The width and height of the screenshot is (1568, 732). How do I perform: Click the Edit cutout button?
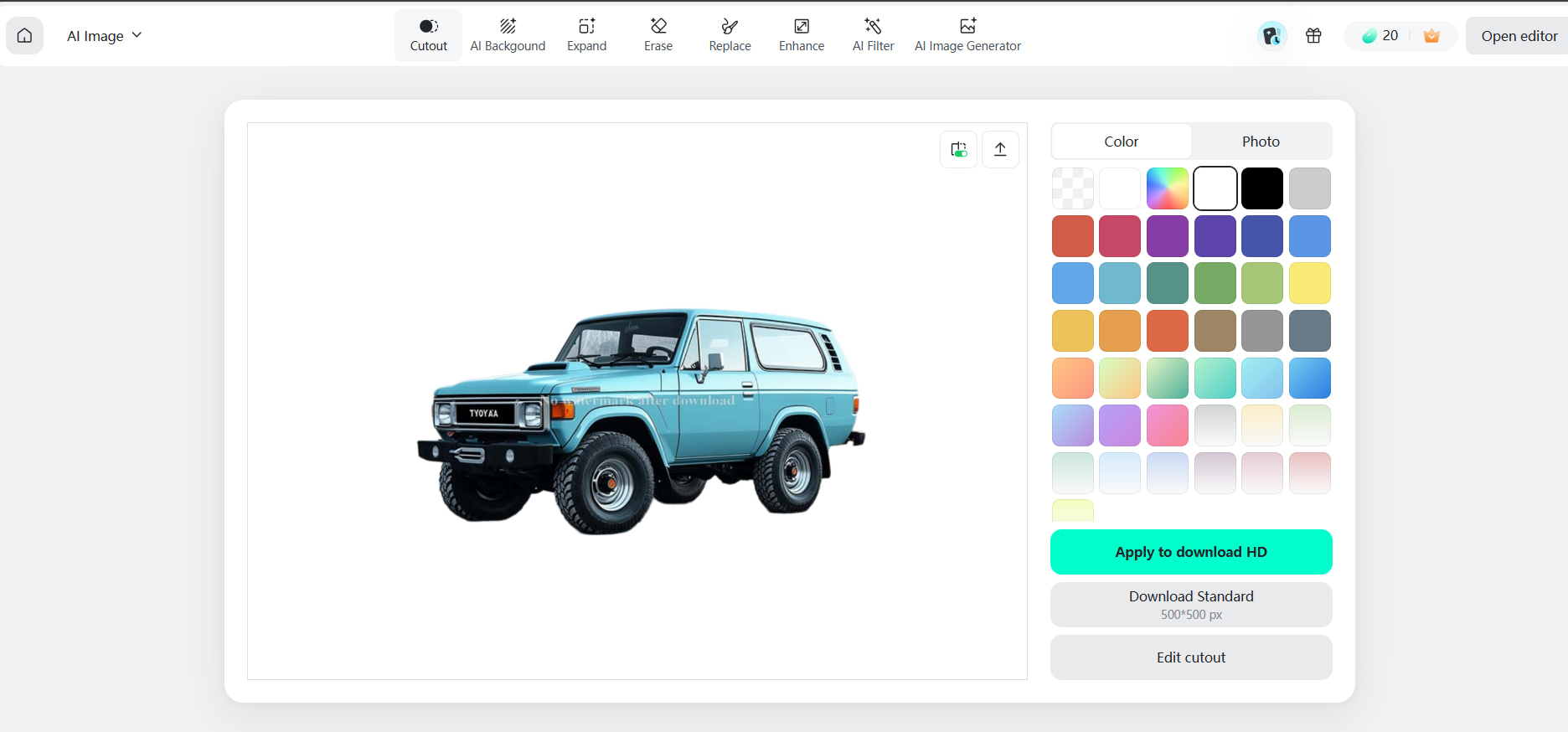pyautogui.click(x=1191, y=657)
